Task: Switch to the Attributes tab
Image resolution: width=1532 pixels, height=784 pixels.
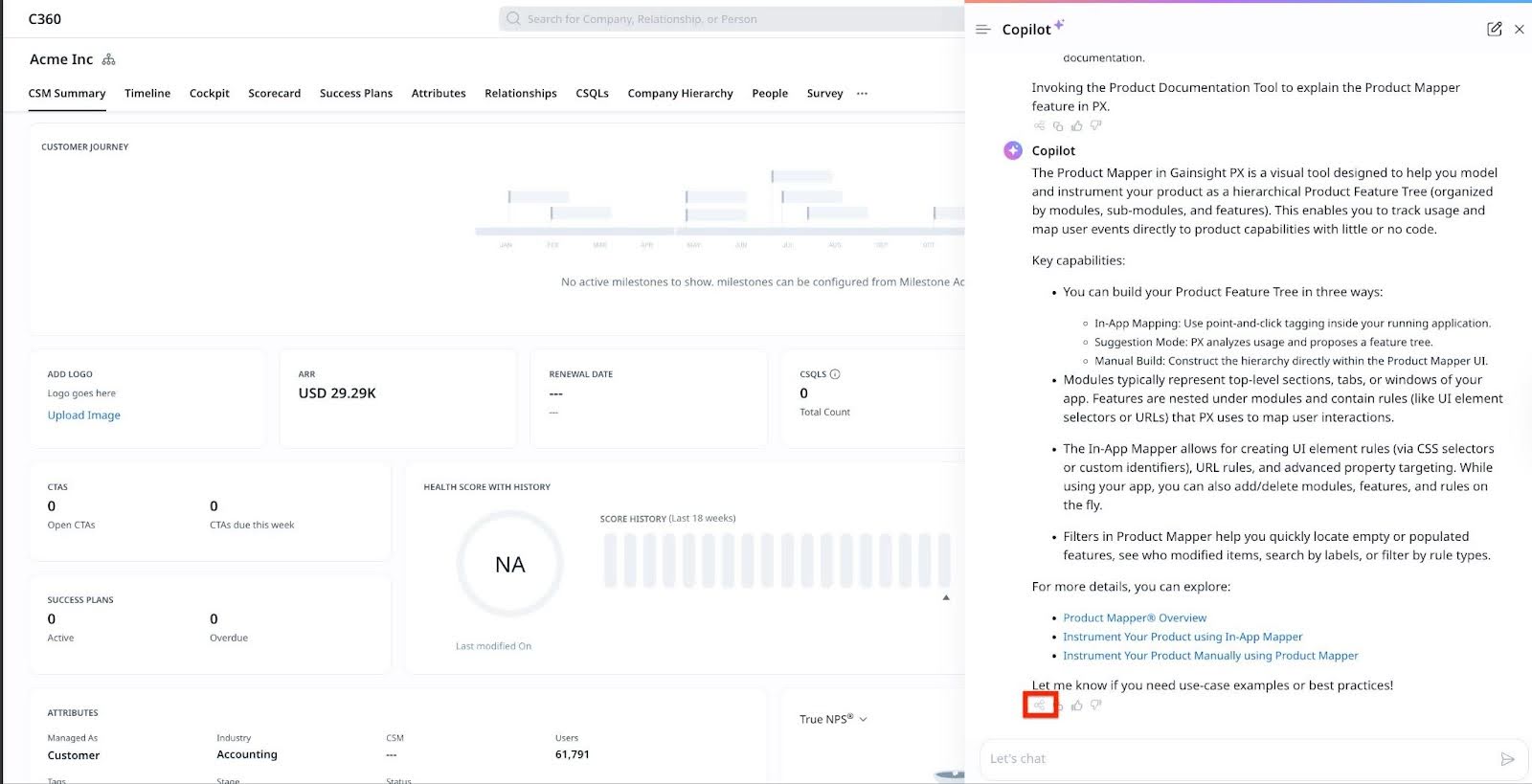Action: (x=439, y=94)
